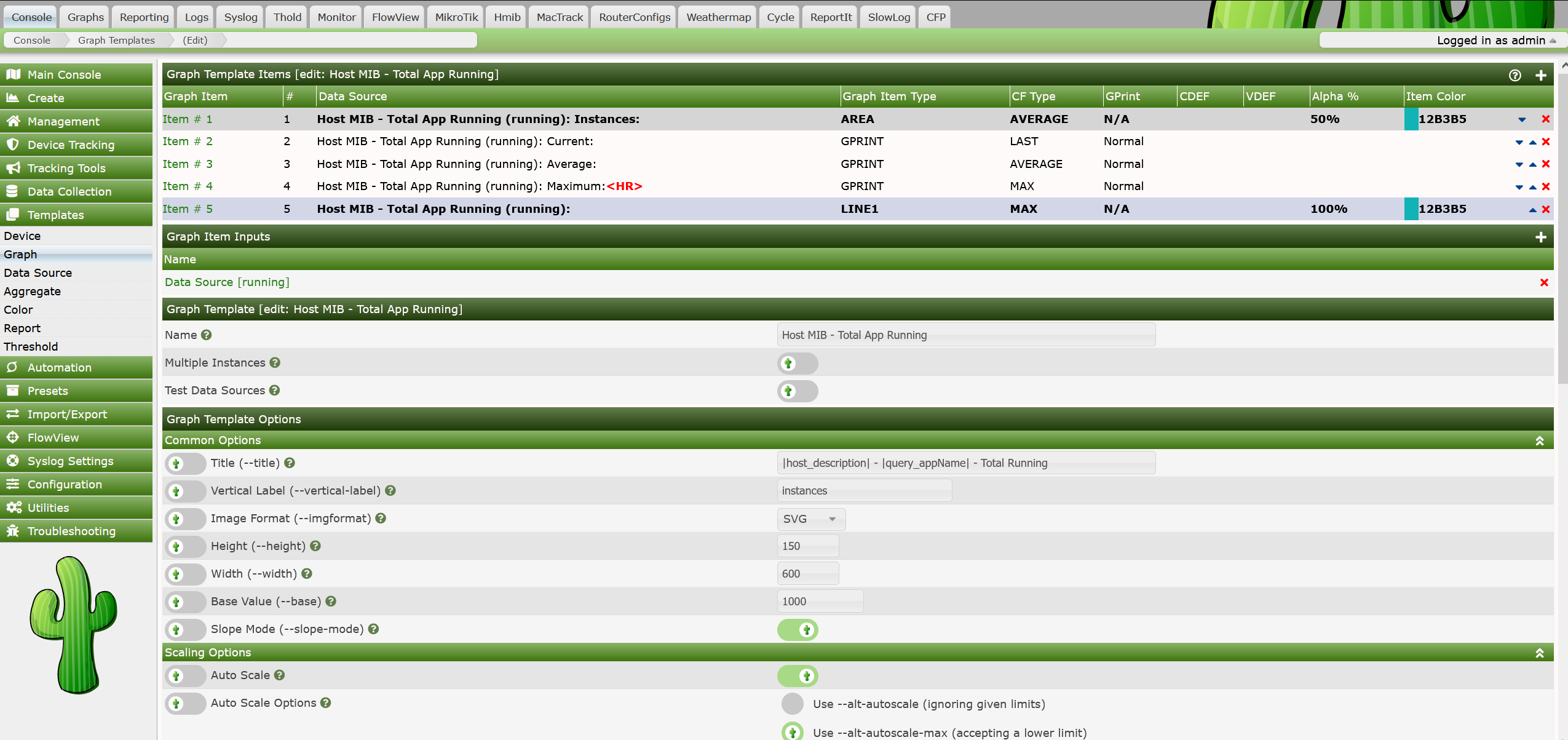Screen dimensions: 1568x740
Task: Click the add icon for Graph Item Inputs
Action: click(x=1543, y=236)
